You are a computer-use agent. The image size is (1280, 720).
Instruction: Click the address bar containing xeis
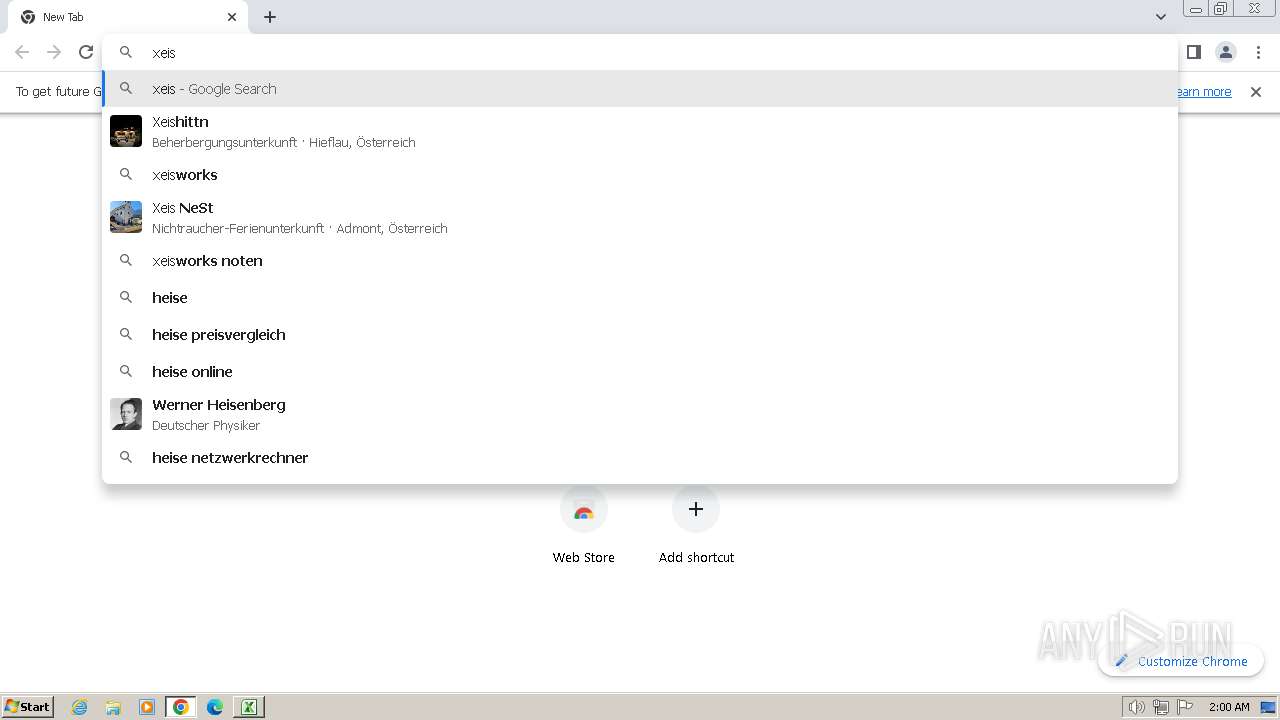pyautogui.click(x=640, y=52)
